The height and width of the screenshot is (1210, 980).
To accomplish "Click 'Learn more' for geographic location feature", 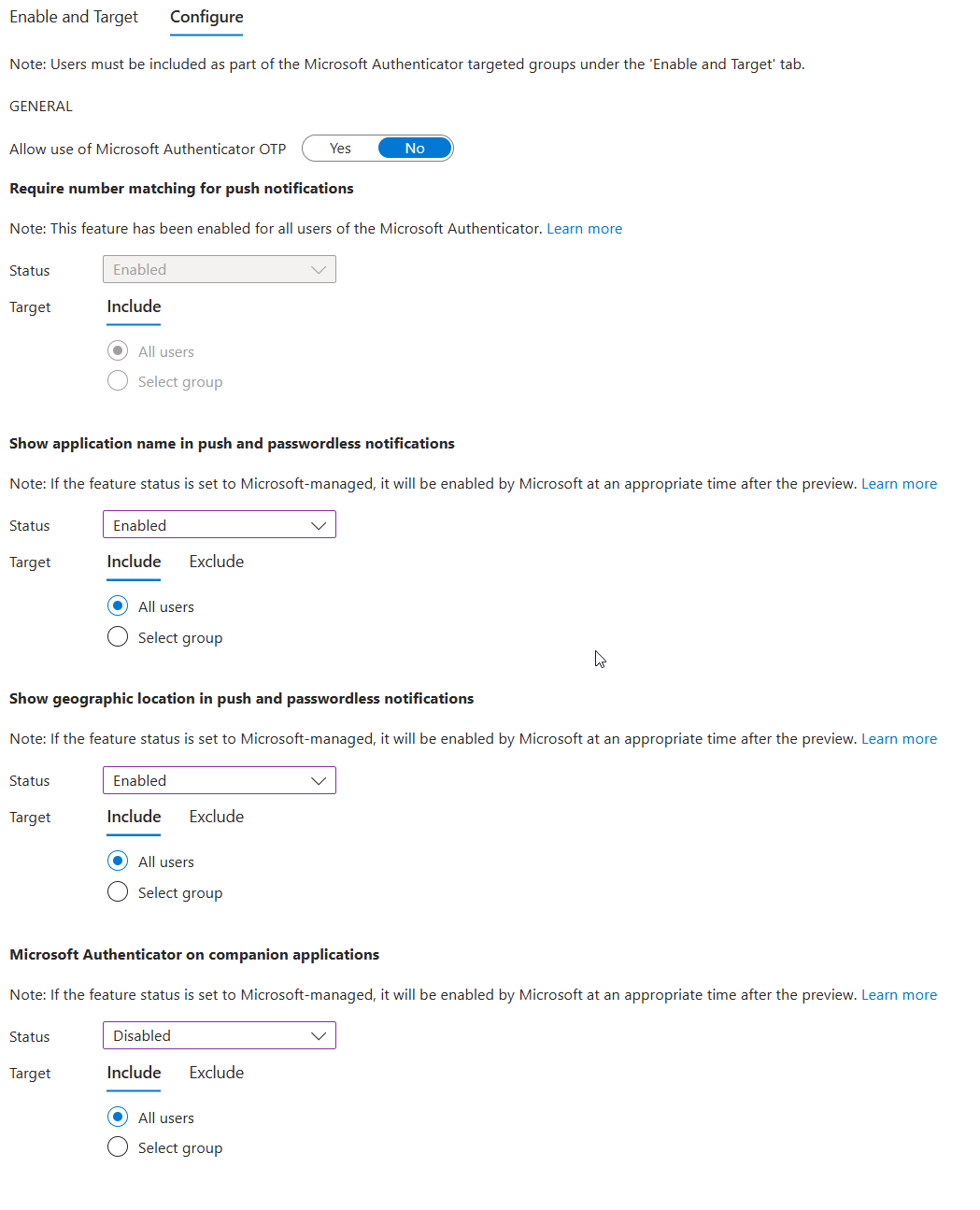I will coord(899,738).
